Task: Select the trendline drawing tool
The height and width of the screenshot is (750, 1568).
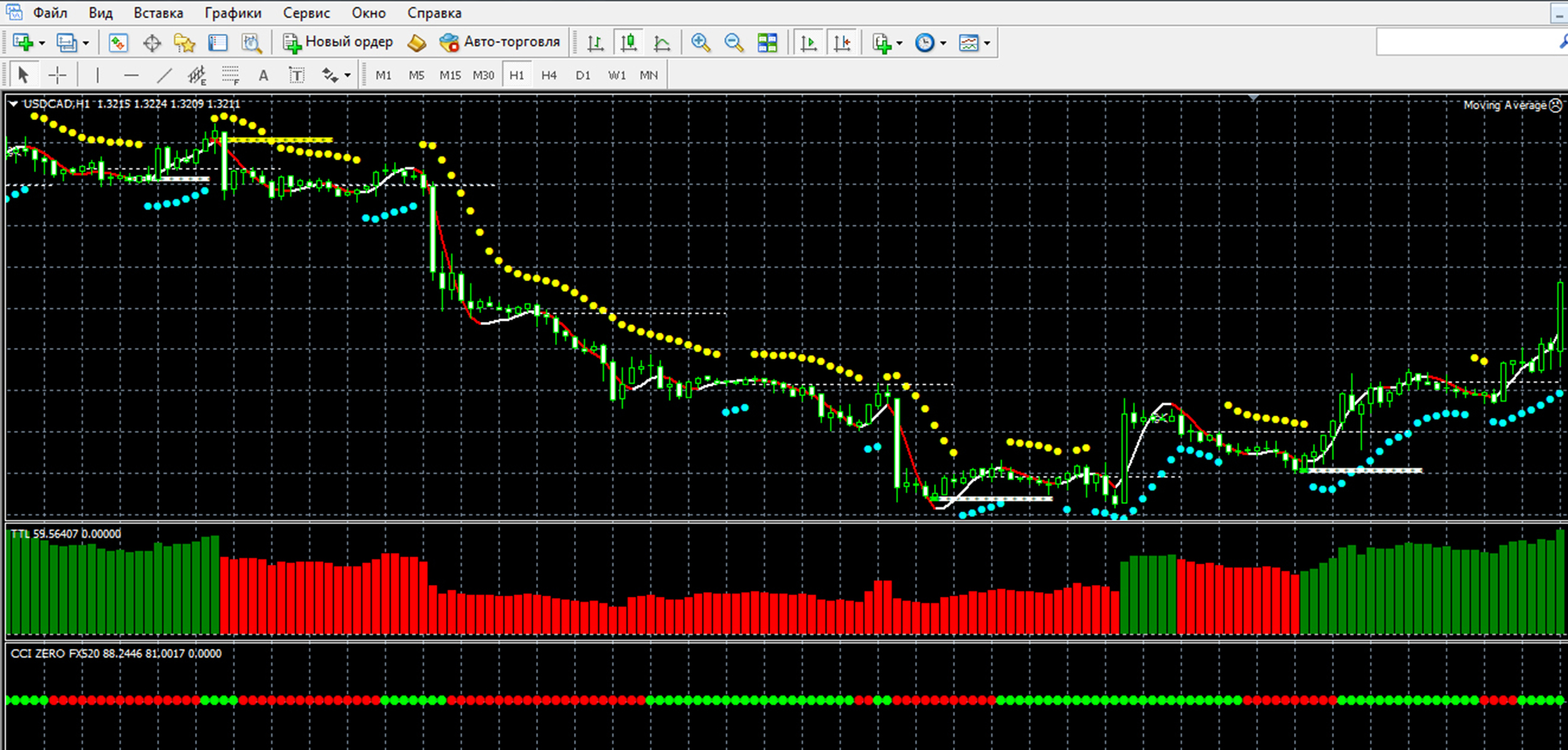Action: (x=164, y=76)
